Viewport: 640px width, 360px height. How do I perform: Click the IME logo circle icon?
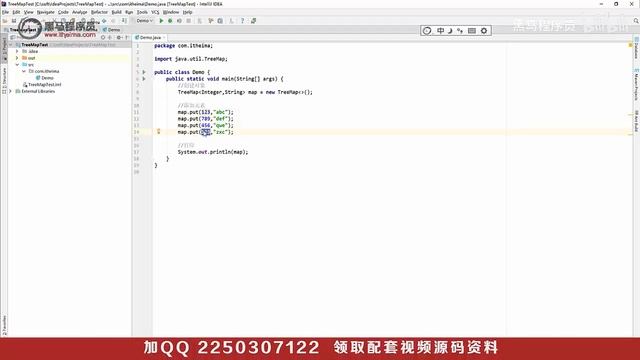click(427, 31)
